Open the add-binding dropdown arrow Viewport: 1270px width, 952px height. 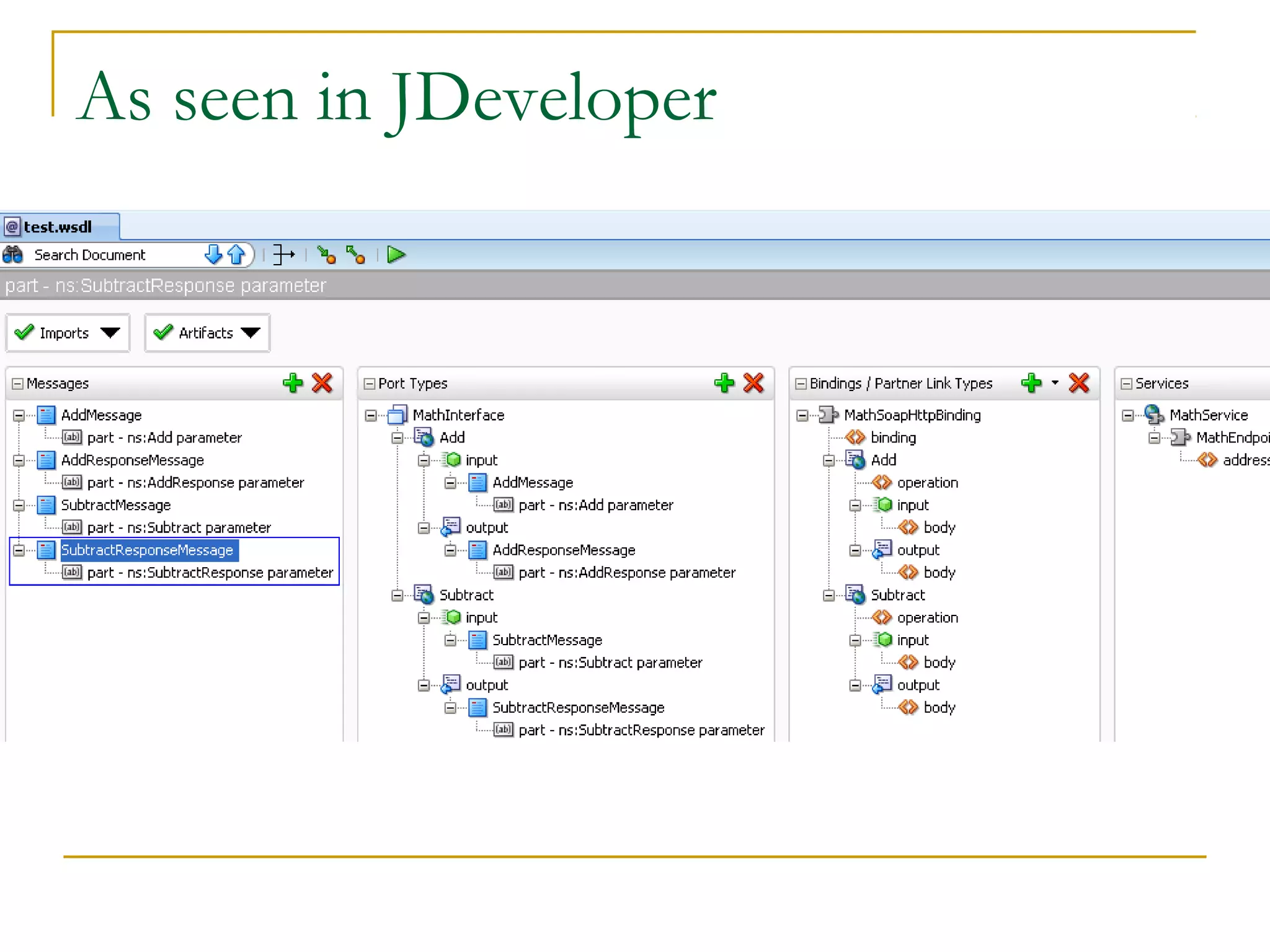(x=1055, y=383)
